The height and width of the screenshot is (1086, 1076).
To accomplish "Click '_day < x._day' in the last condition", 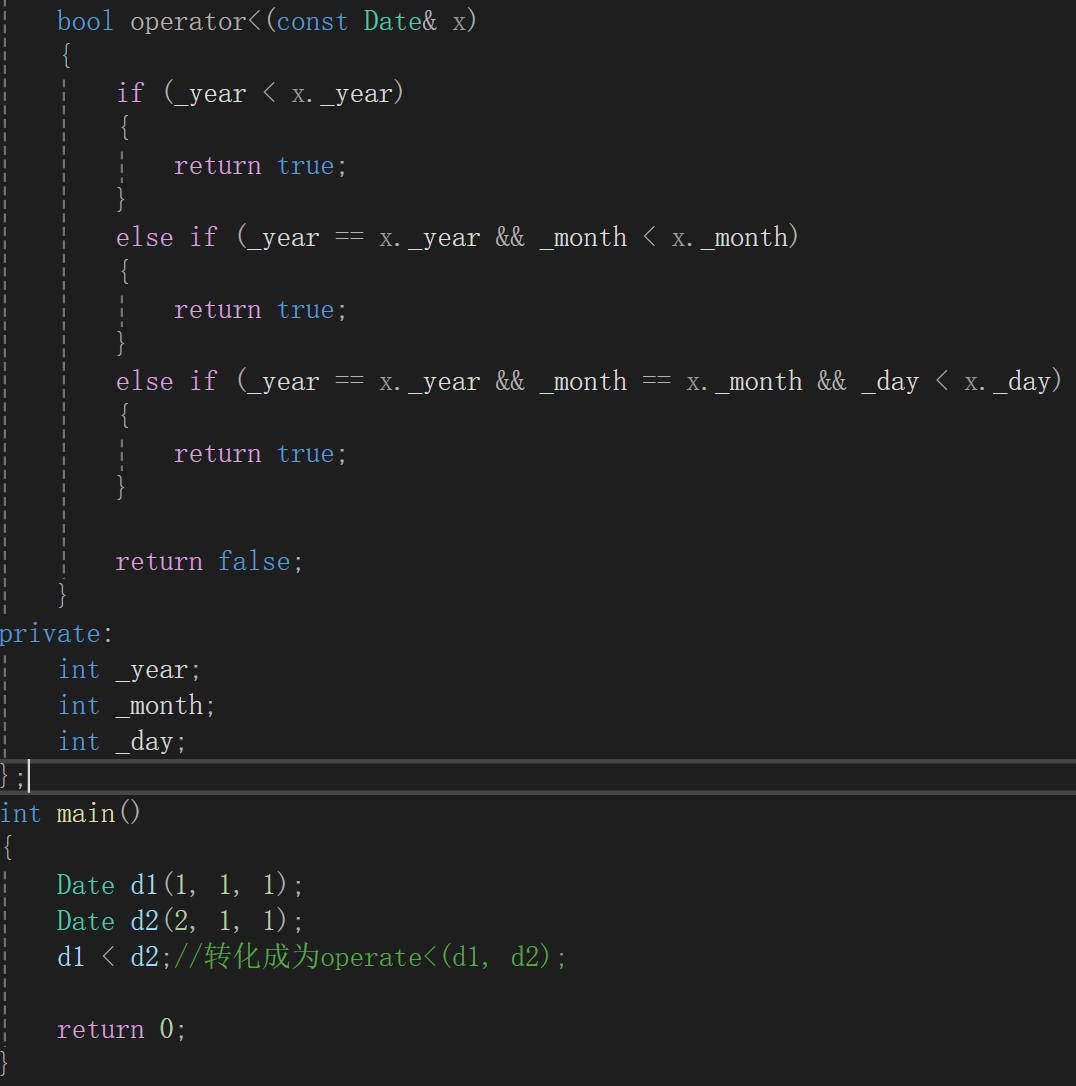I will click(956, 382).
